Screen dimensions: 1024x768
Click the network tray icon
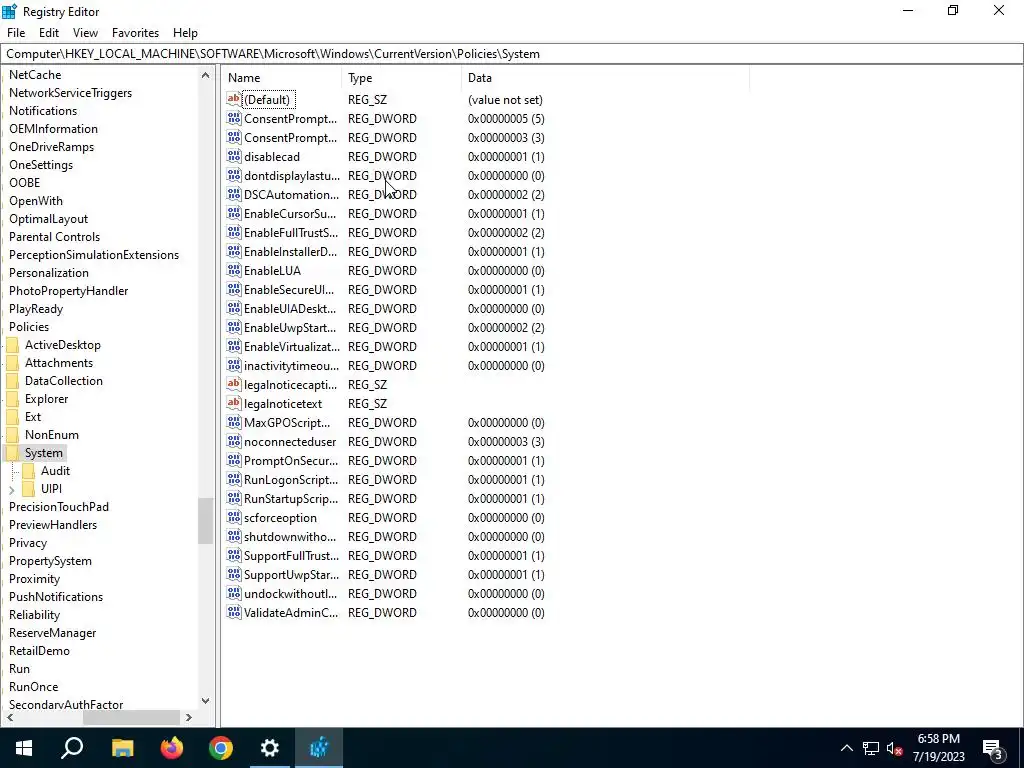[871, 748]
